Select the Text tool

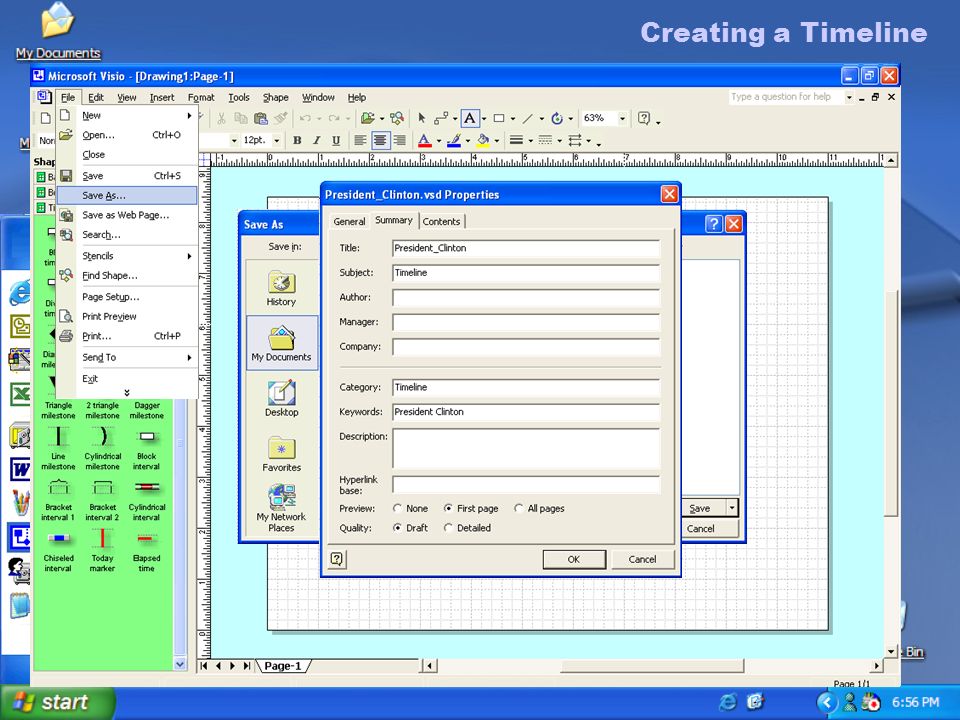tap(470, 118)
